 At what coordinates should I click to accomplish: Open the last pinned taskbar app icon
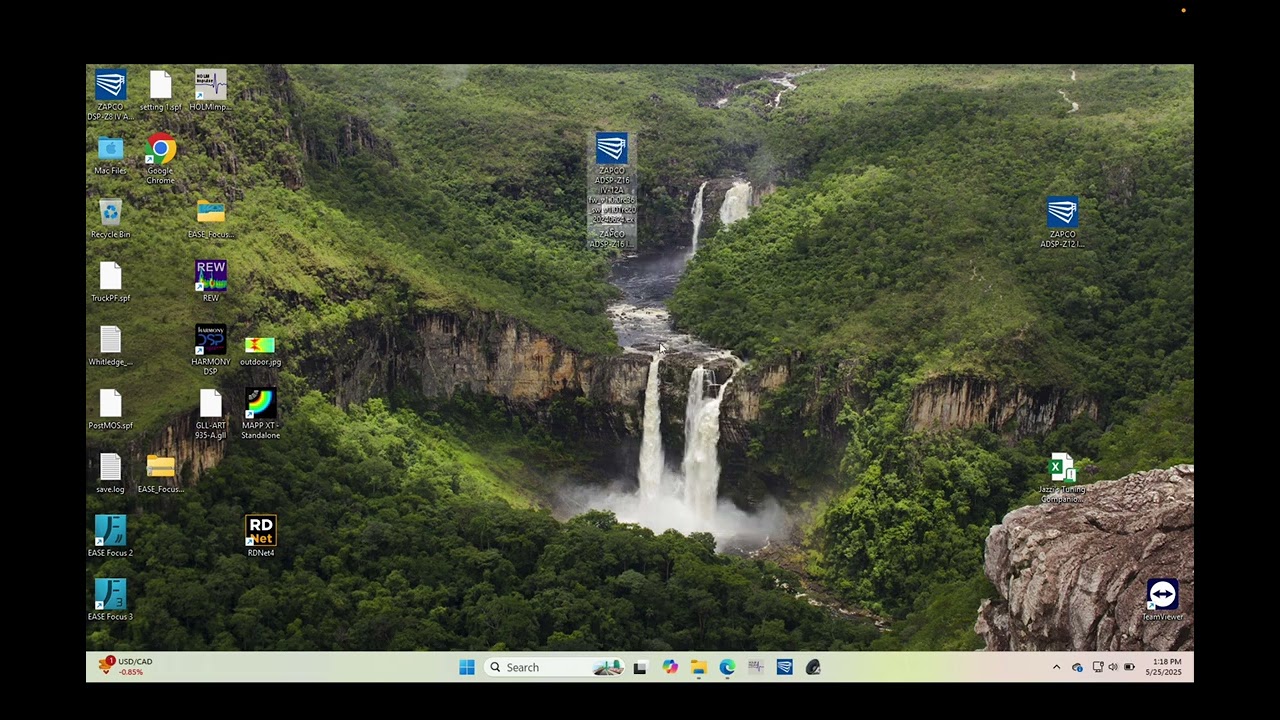click(813, 667)
